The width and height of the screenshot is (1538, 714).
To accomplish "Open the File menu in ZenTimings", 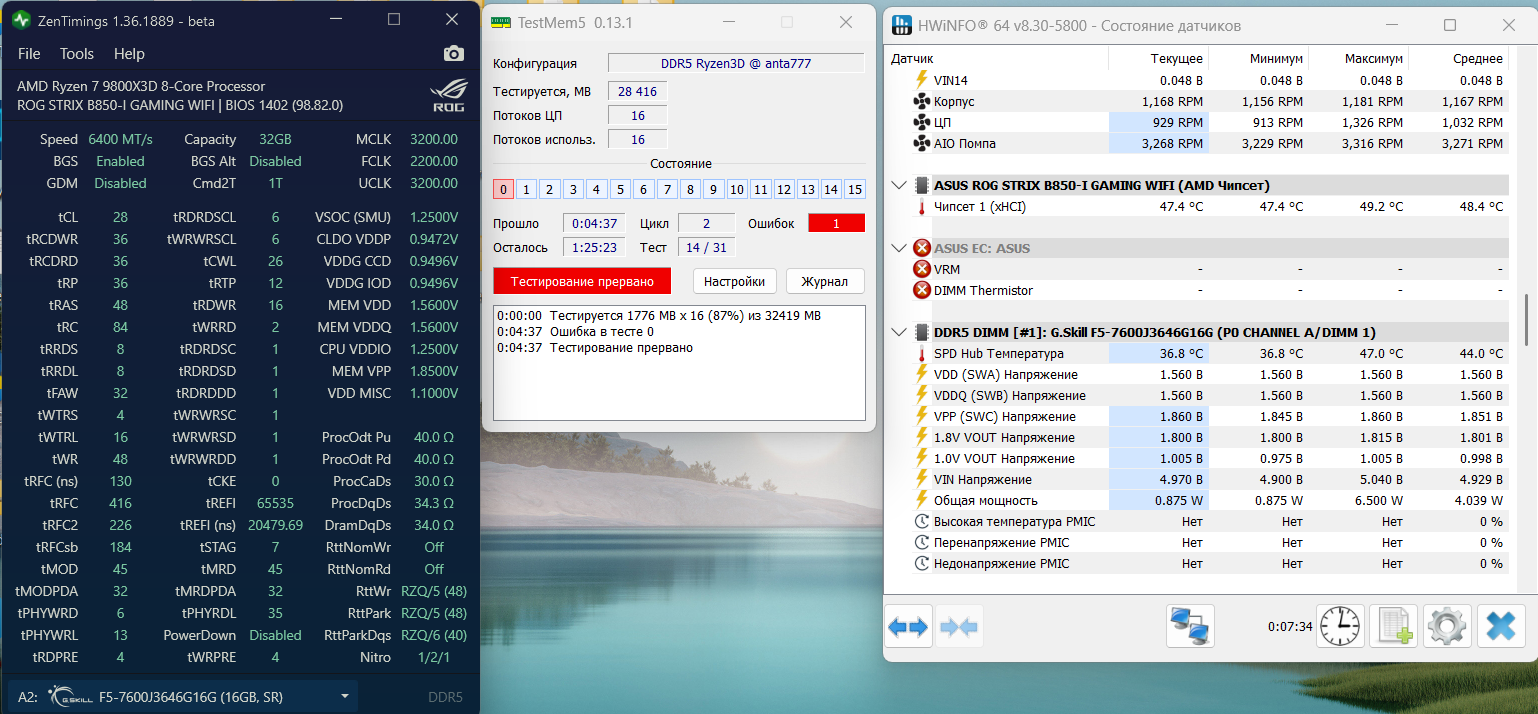I will (29, 54).
